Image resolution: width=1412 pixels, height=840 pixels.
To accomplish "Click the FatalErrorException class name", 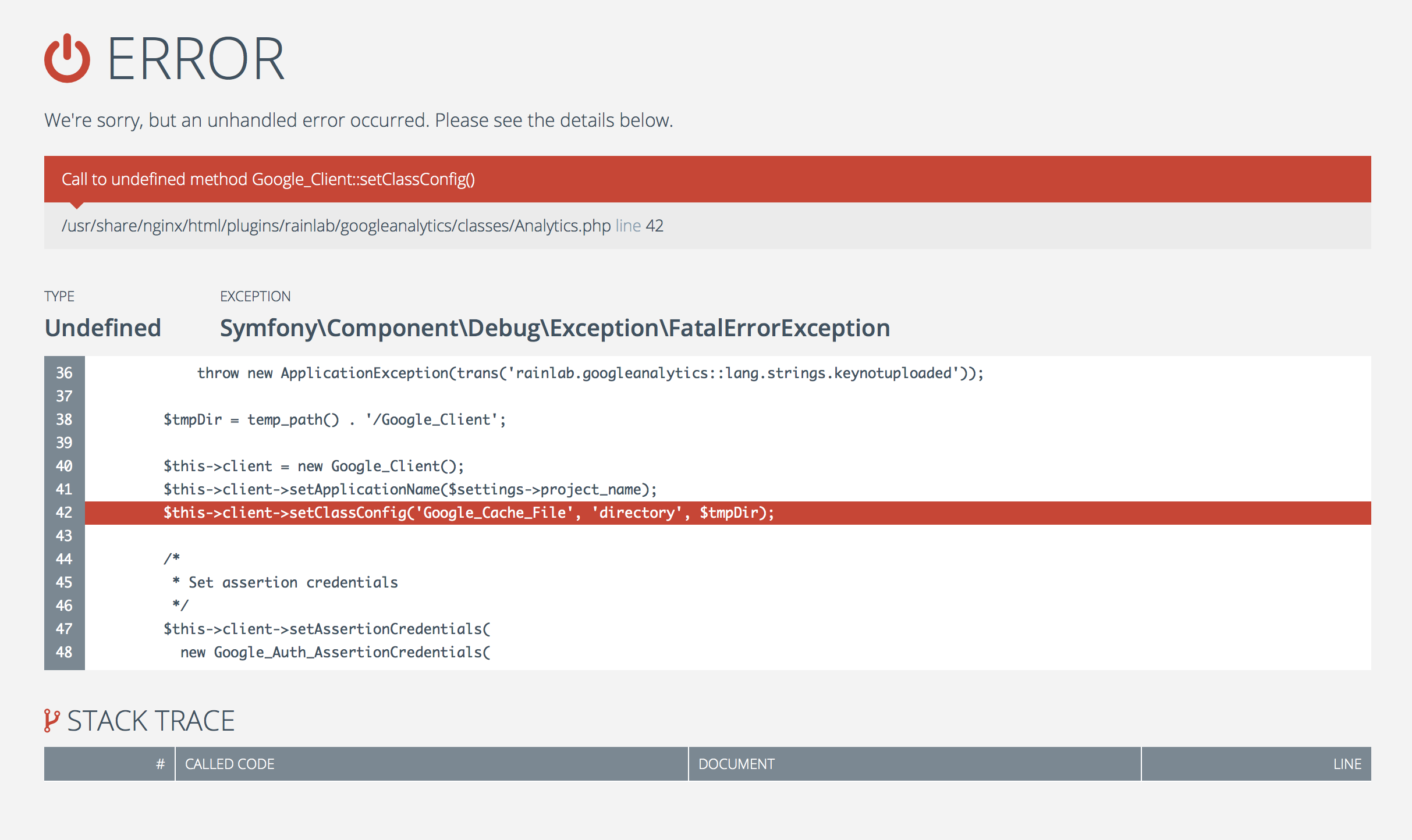I will tap(554, 328).
